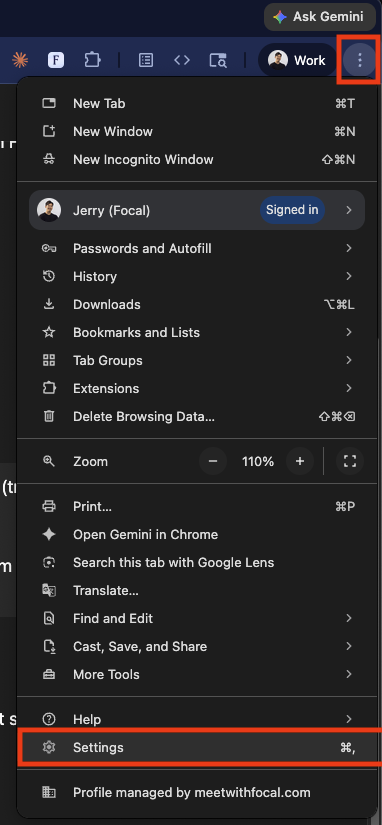Expand the Jerry (Focal) profile chevron
The height and width of the screenshot is (825, 382).
pyautogui.click(x=348, y=210)
